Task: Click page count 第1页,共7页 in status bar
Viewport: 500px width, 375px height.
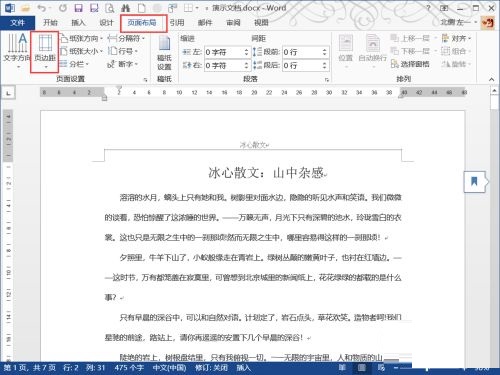Action: tap(29, 368)
